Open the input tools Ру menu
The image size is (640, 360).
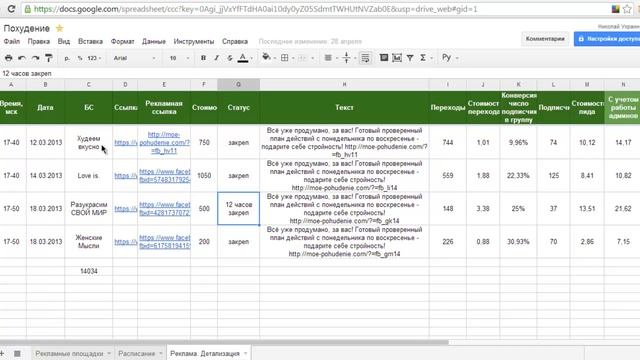[x=449, y=58]
